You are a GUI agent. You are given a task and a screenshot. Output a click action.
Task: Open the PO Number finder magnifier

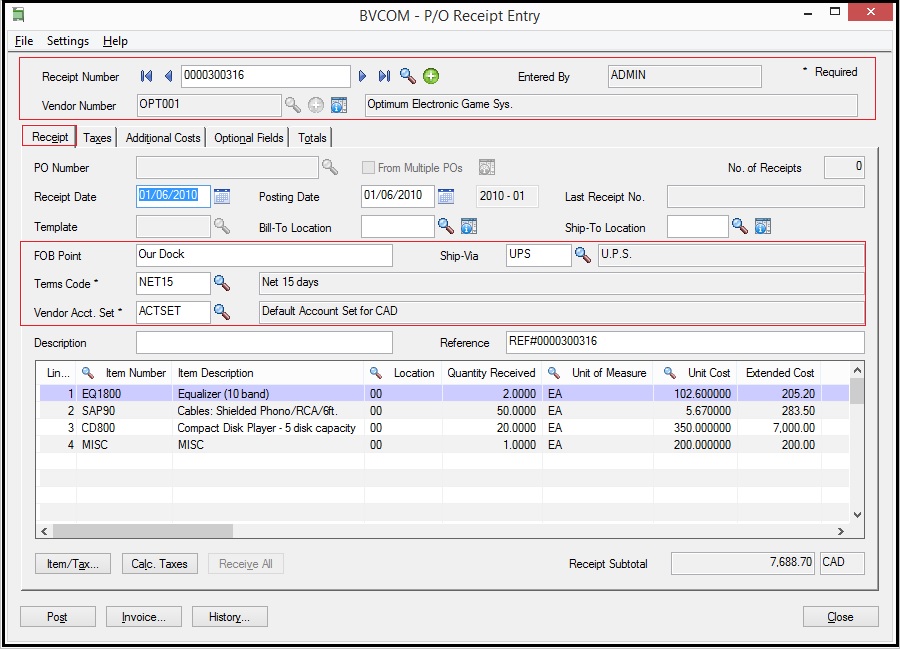coord(331,168)
